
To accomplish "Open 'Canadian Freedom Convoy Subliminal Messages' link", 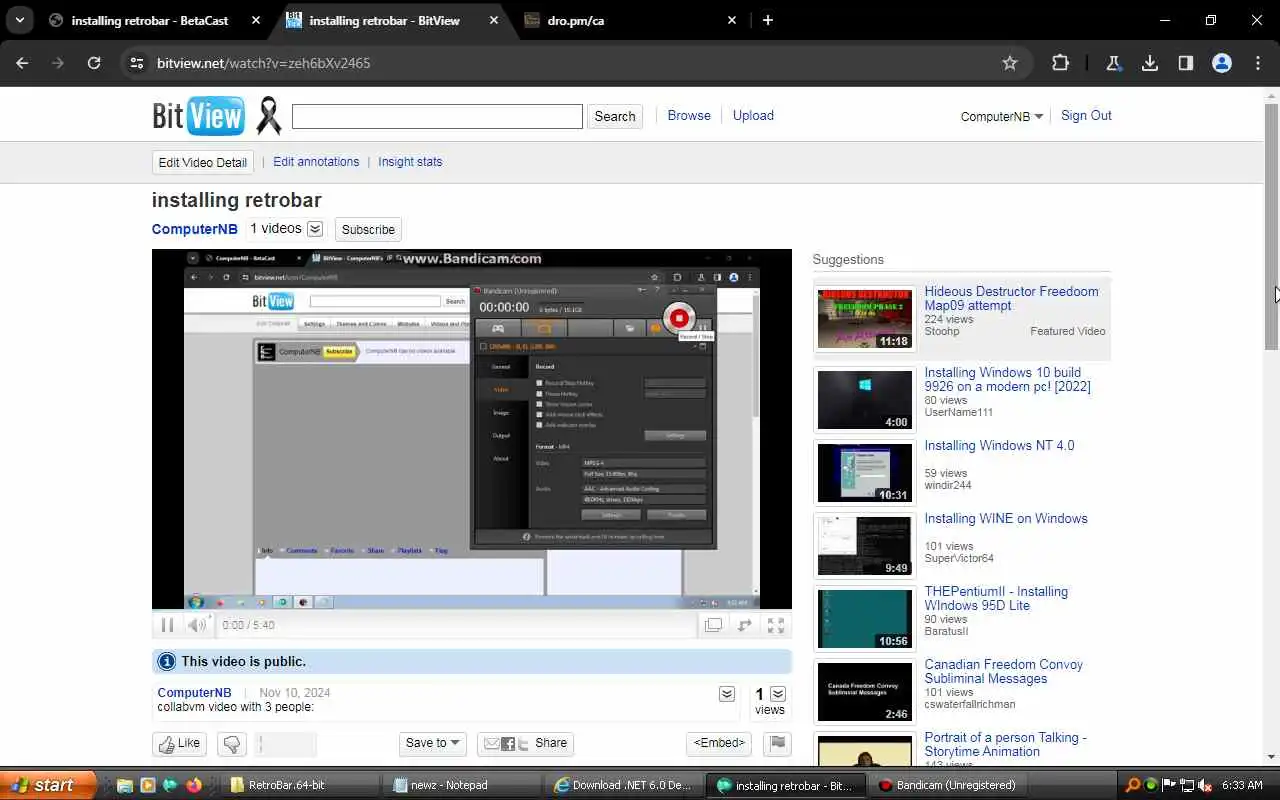I will [x=1003, y=671].
